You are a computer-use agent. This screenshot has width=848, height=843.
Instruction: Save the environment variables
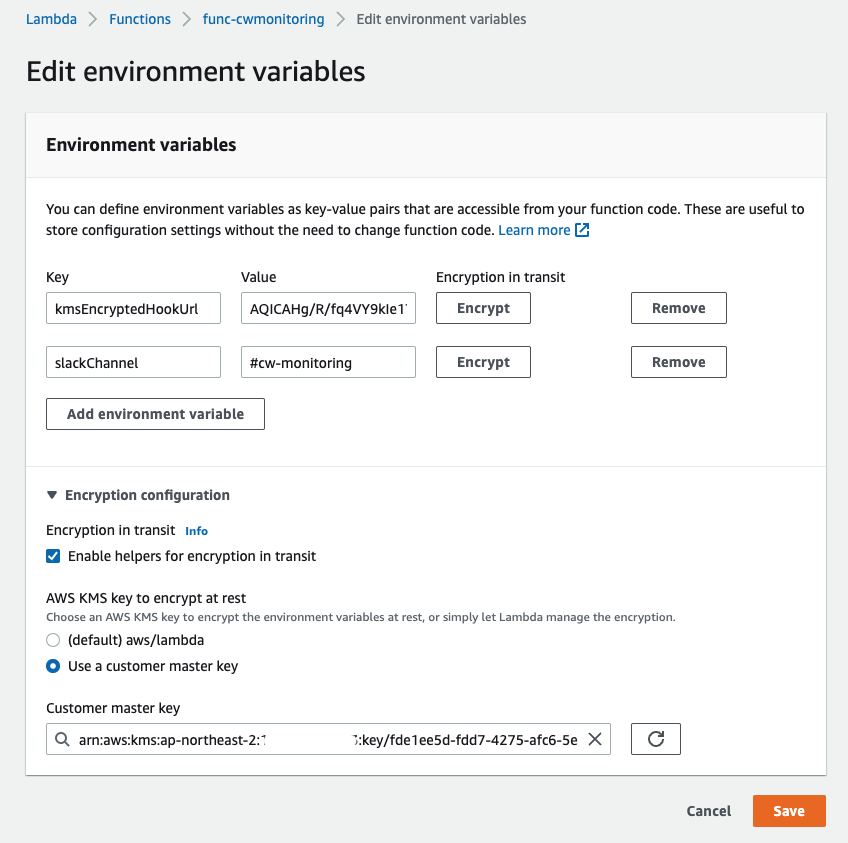788,811
